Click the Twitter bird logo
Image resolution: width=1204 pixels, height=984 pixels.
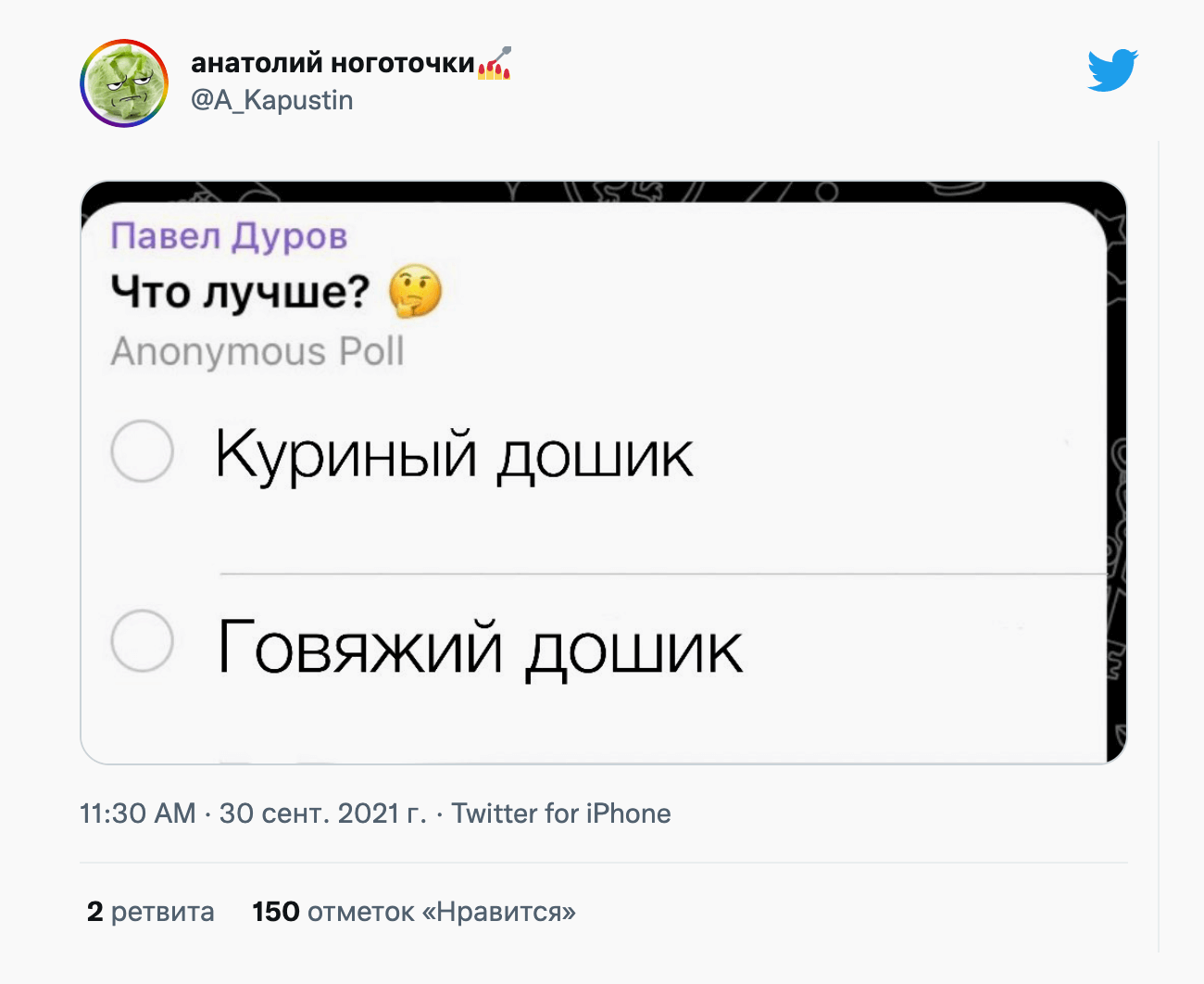[x=1112, y=70]
